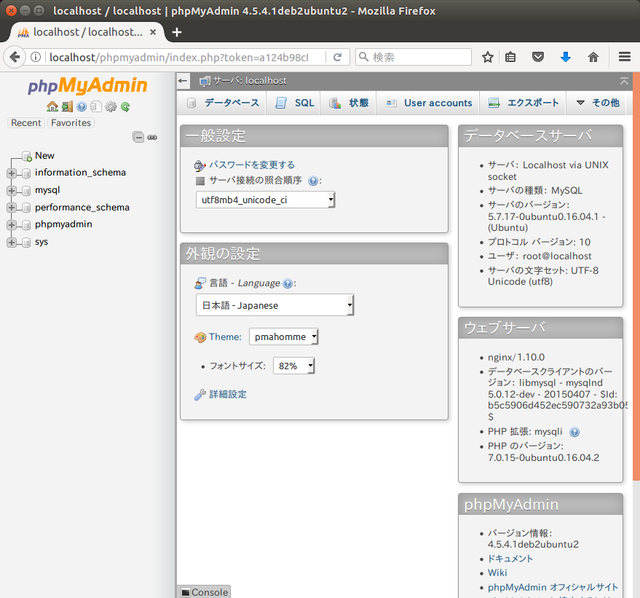Click the log out door icon
Image resolution: width=640 pixels, height=598 pixels.
pos(66,107)
